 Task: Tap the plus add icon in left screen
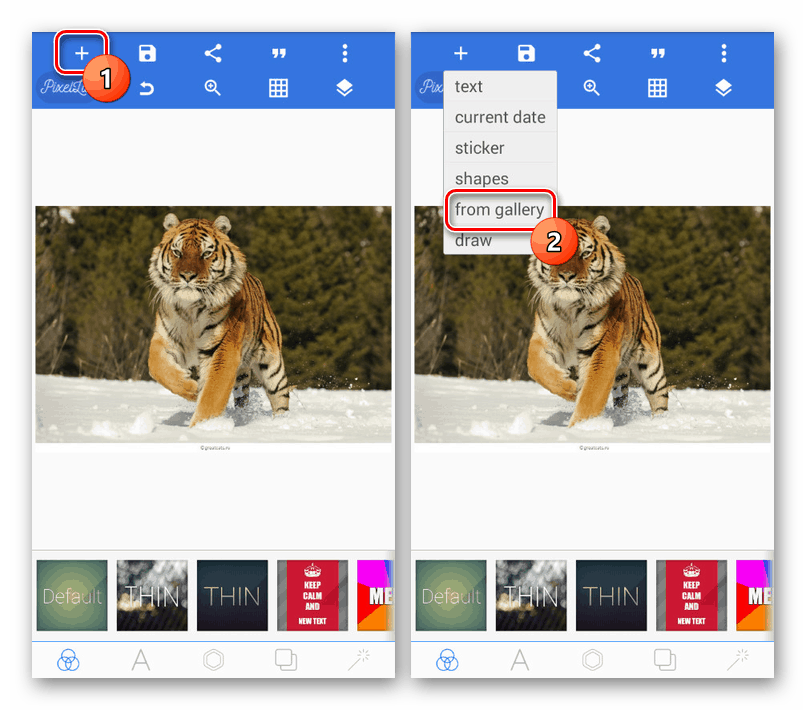(x=81, y=53)
